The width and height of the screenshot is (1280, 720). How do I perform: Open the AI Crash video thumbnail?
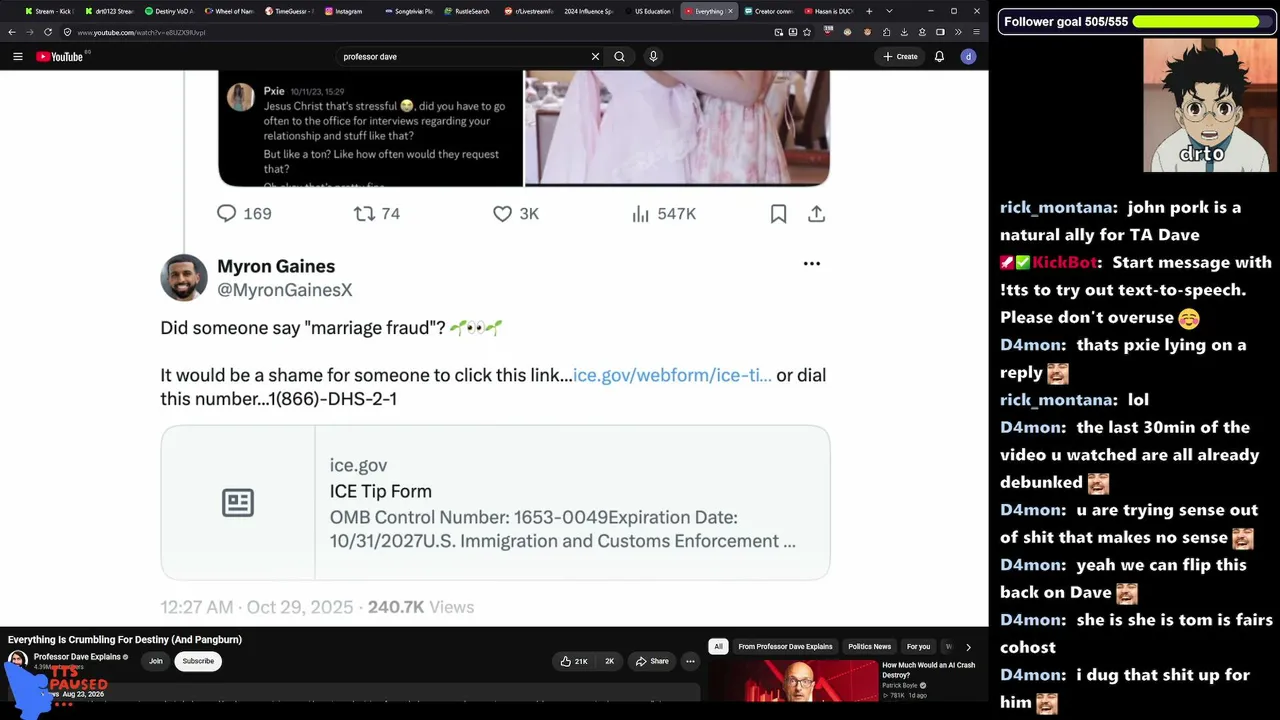click(793, 682)
